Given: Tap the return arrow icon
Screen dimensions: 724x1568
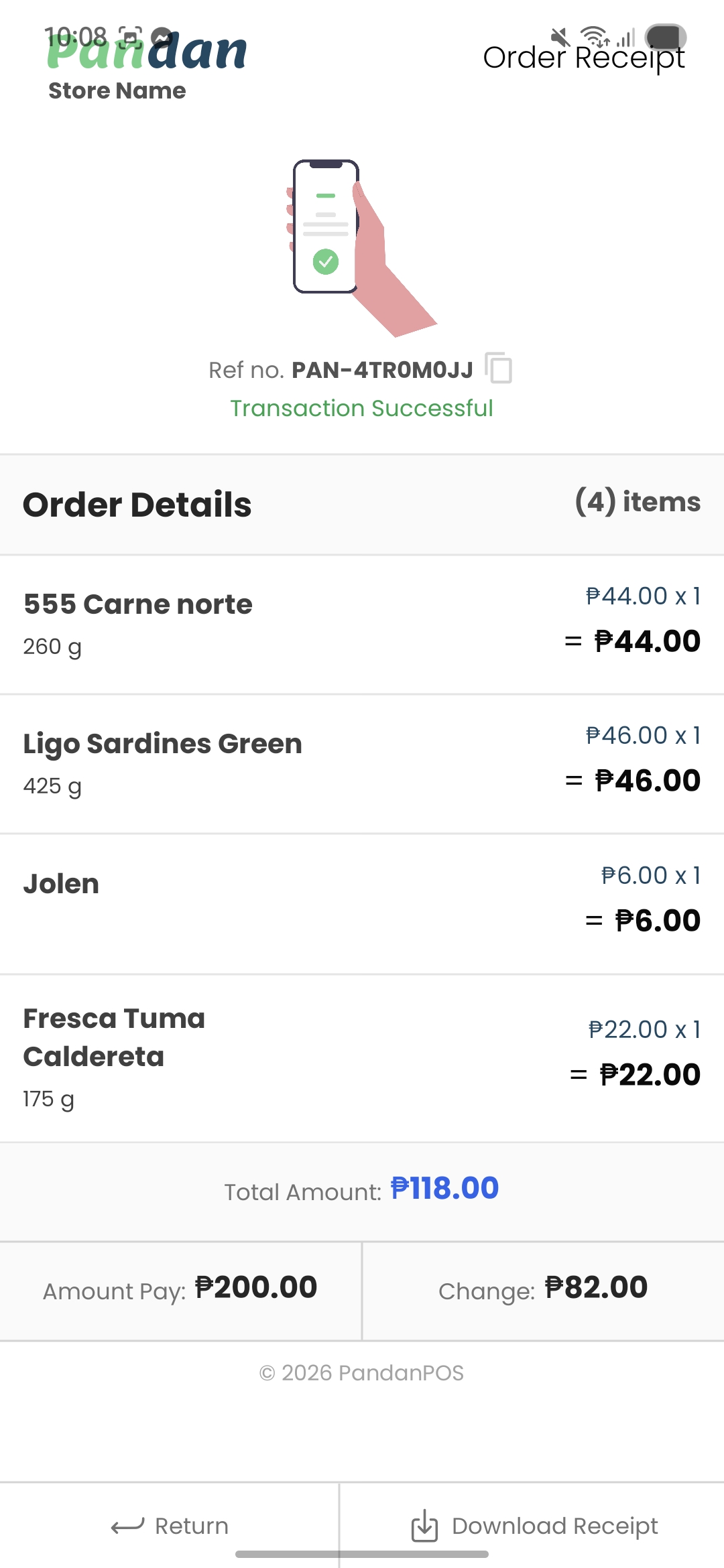Looking at the screenshot, I should point(127,1526).
